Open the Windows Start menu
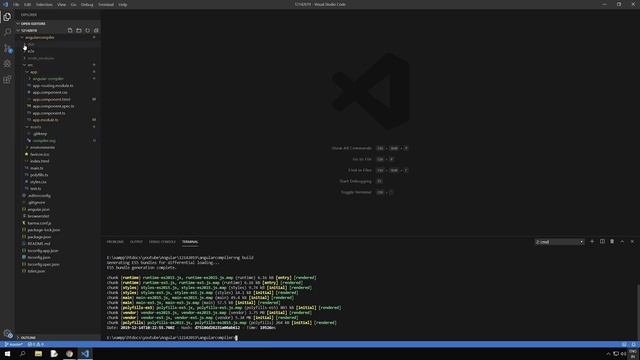640x360 pixels. coord(7,354)
